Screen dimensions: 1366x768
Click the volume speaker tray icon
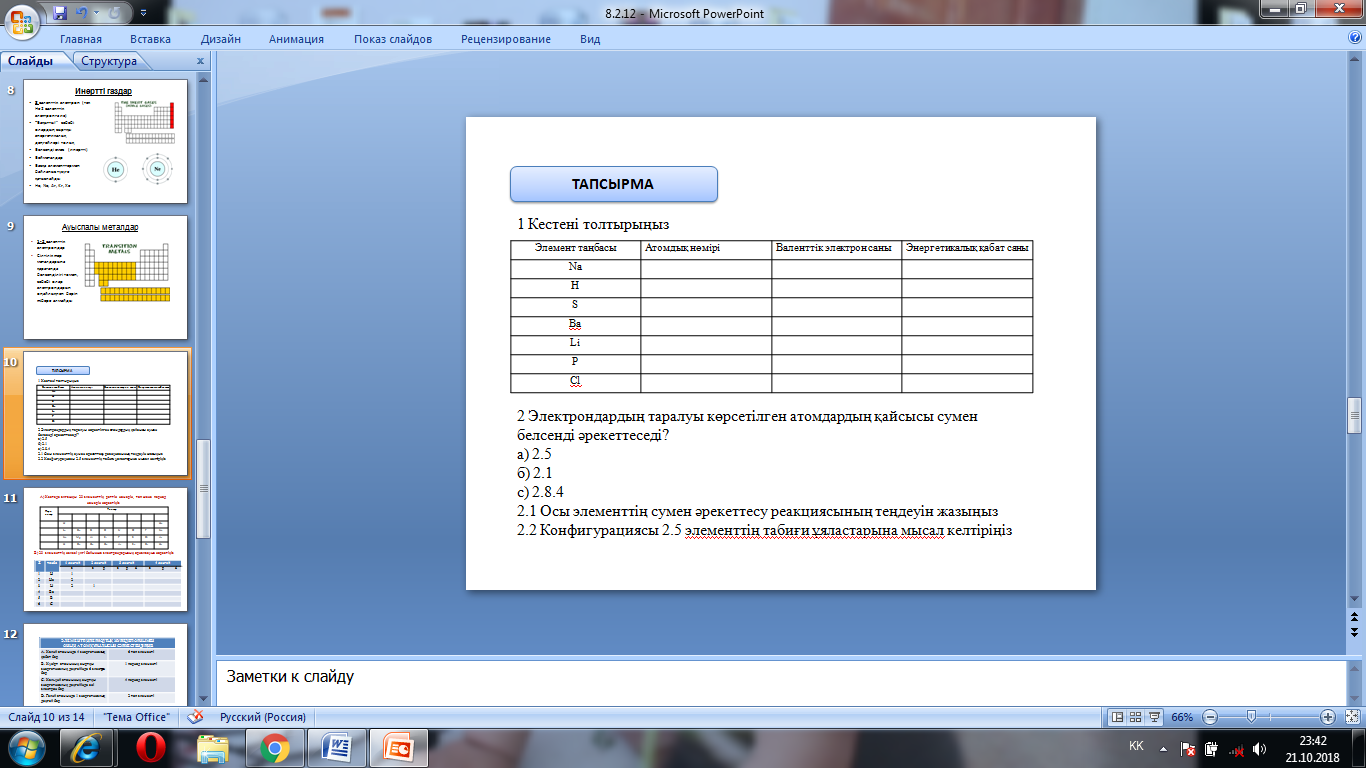tap(1258, 748)
